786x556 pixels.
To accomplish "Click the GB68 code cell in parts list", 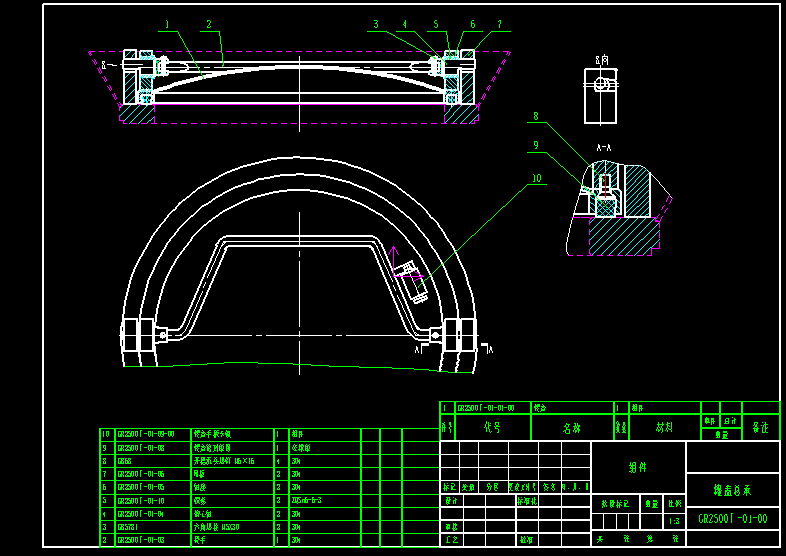I will [153, 461].
